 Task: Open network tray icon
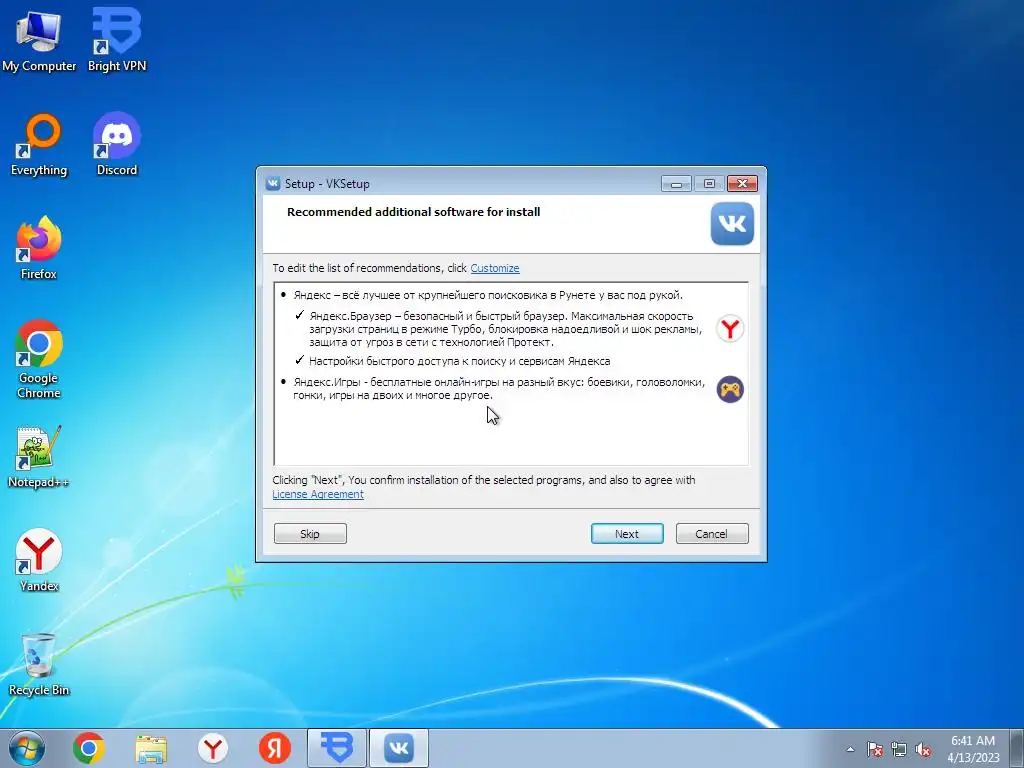[x=899, y=749]
